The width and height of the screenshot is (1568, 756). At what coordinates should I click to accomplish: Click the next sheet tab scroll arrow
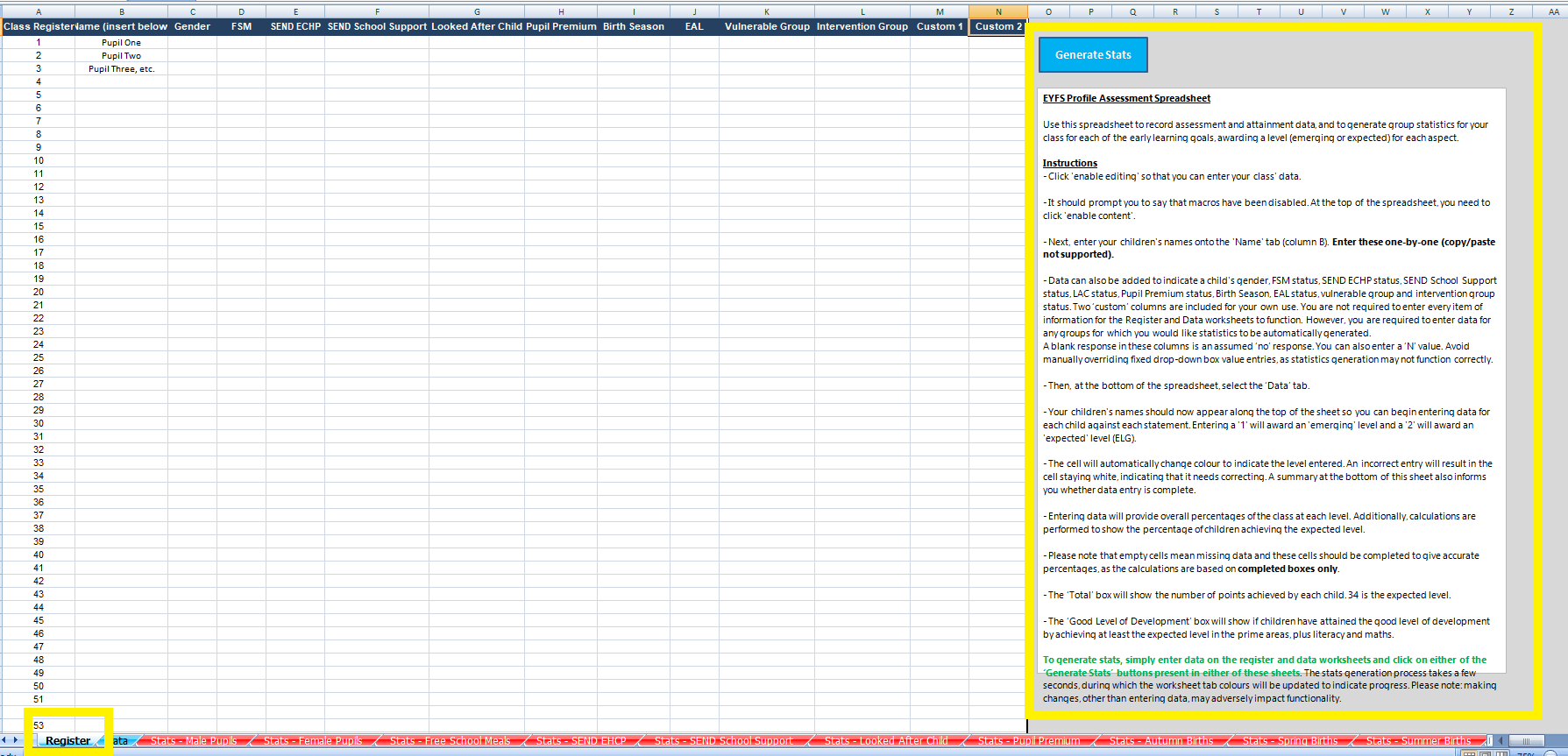tap(15, 740)
